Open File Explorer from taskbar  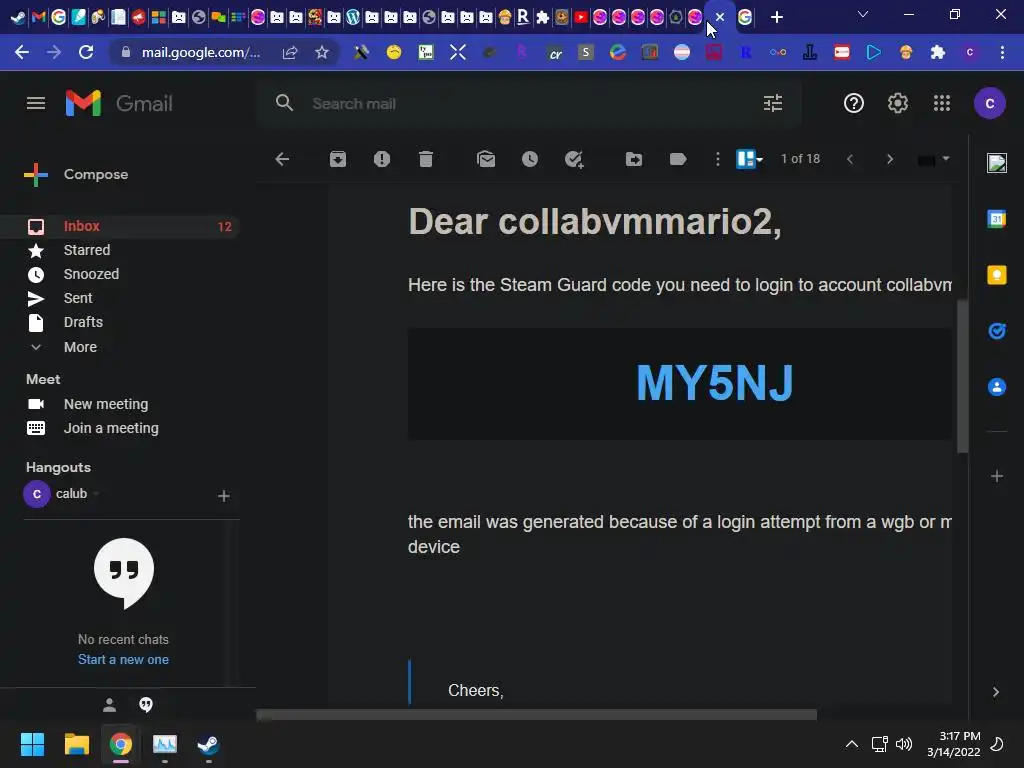pos(76,744)
